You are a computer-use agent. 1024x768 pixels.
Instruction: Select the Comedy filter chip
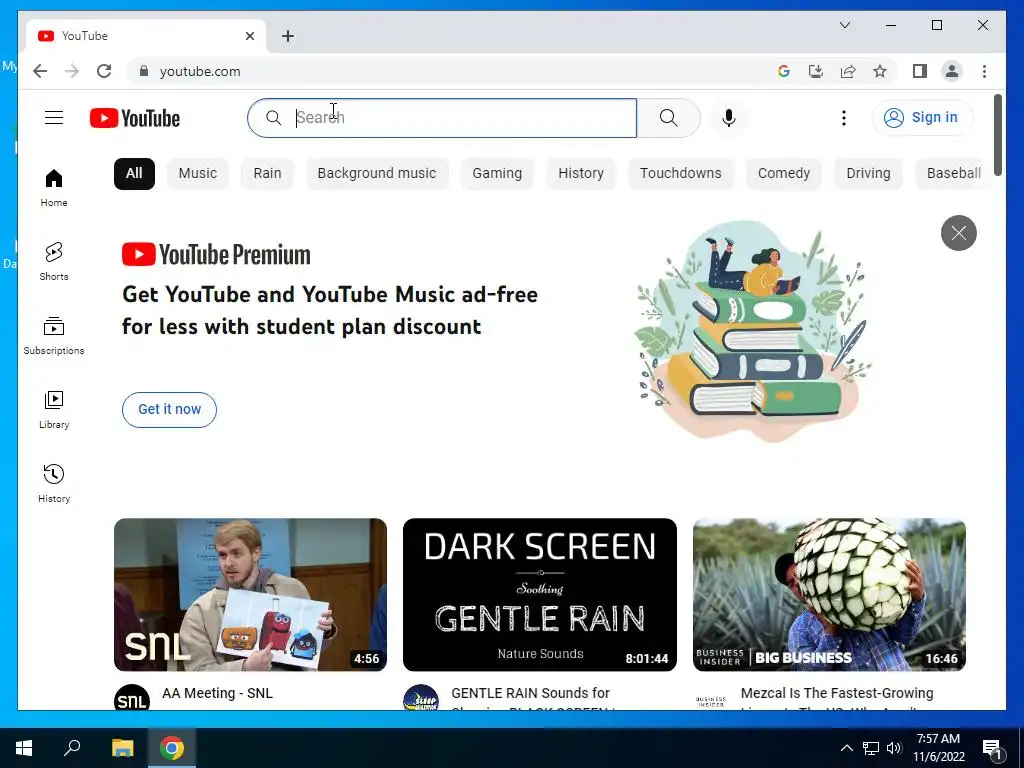784,173
